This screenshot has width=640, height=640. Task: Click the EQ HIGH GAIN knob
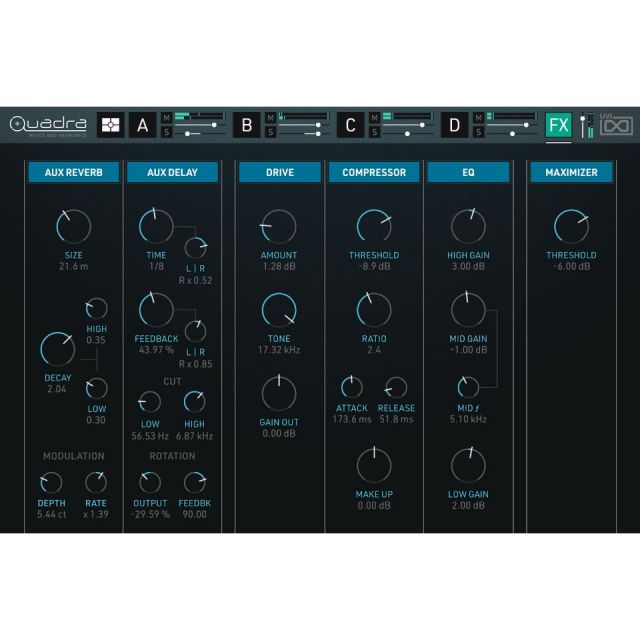(468, 227)
